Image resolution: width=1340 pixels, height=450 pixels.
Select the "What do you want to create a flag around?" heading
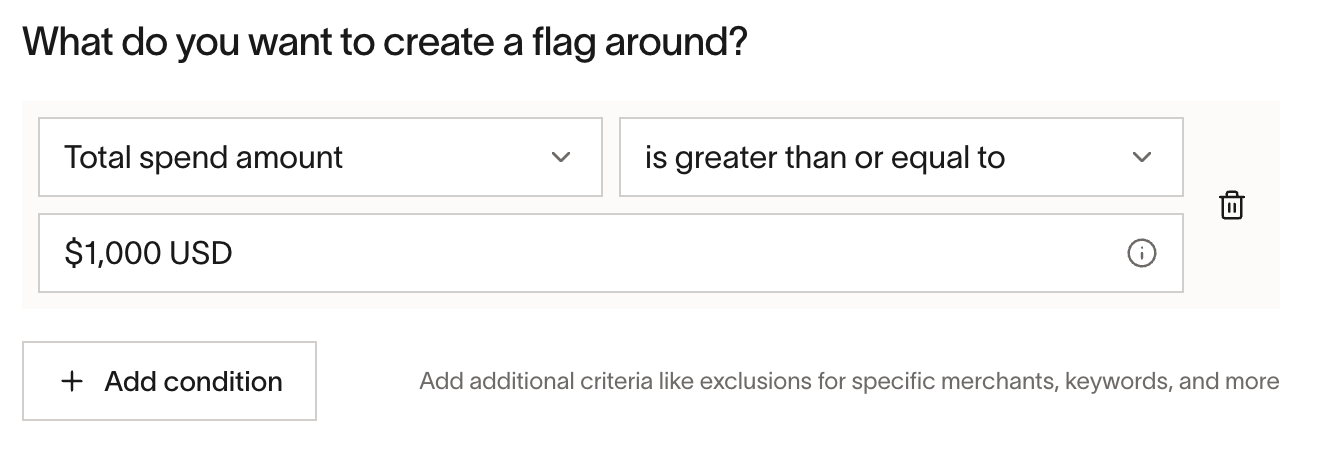pyautogui.click(x=385, y=44)
